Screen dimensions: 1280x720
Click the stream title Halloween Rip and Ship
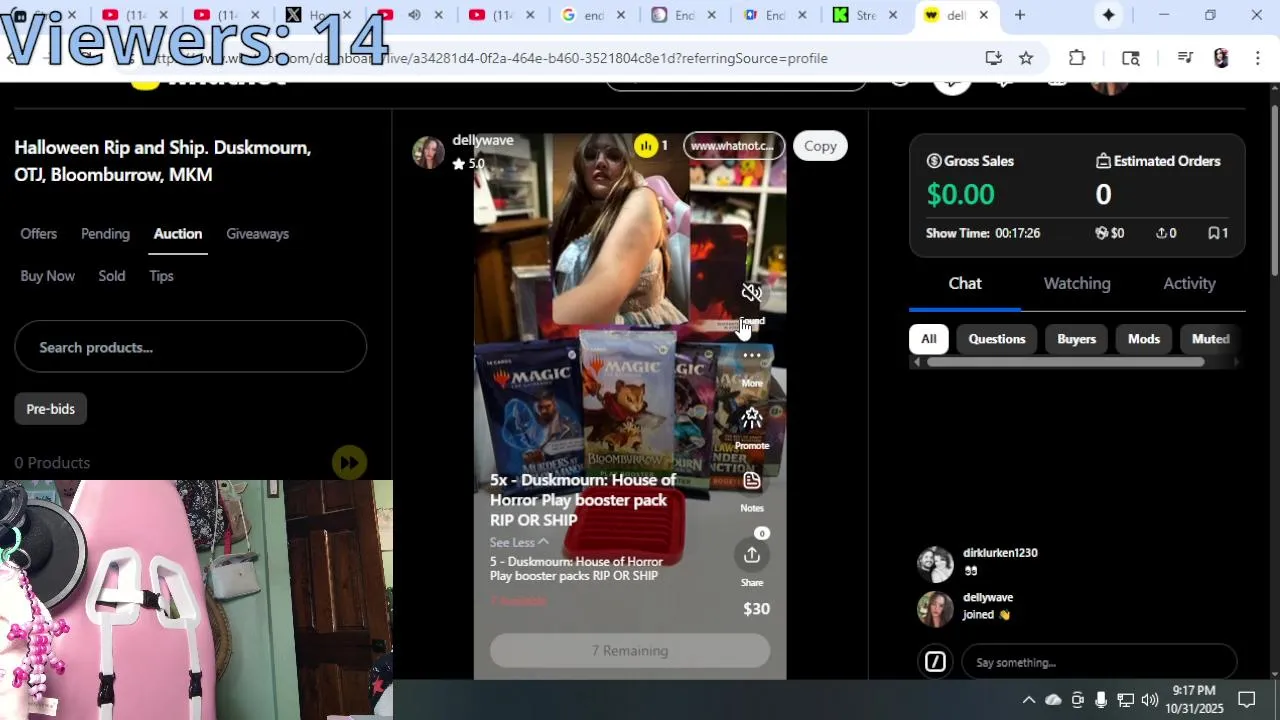pyautogui.click(x=163, y=161)
